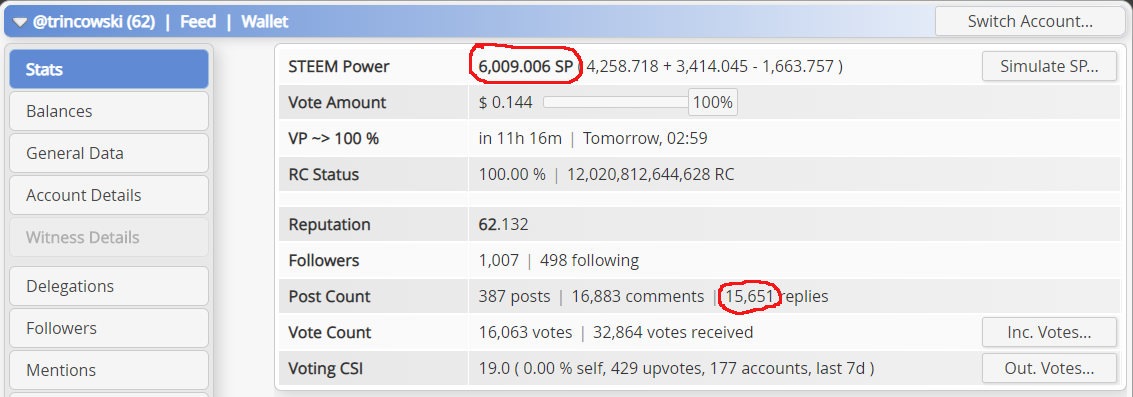
Task: Select the Stats sidebar tab
Action: [109, 69]
